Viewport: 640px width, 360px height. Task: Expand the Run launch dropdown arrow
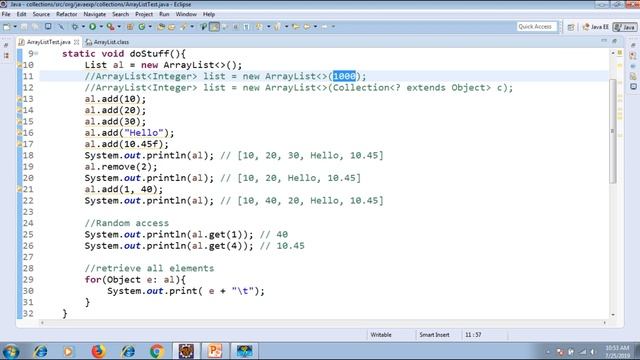(x=101, y=27)
